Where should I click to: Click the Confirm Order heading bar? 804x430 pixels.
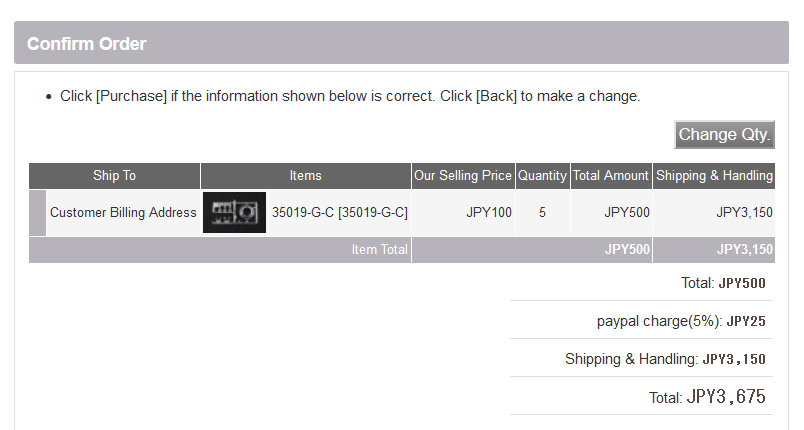401,43
